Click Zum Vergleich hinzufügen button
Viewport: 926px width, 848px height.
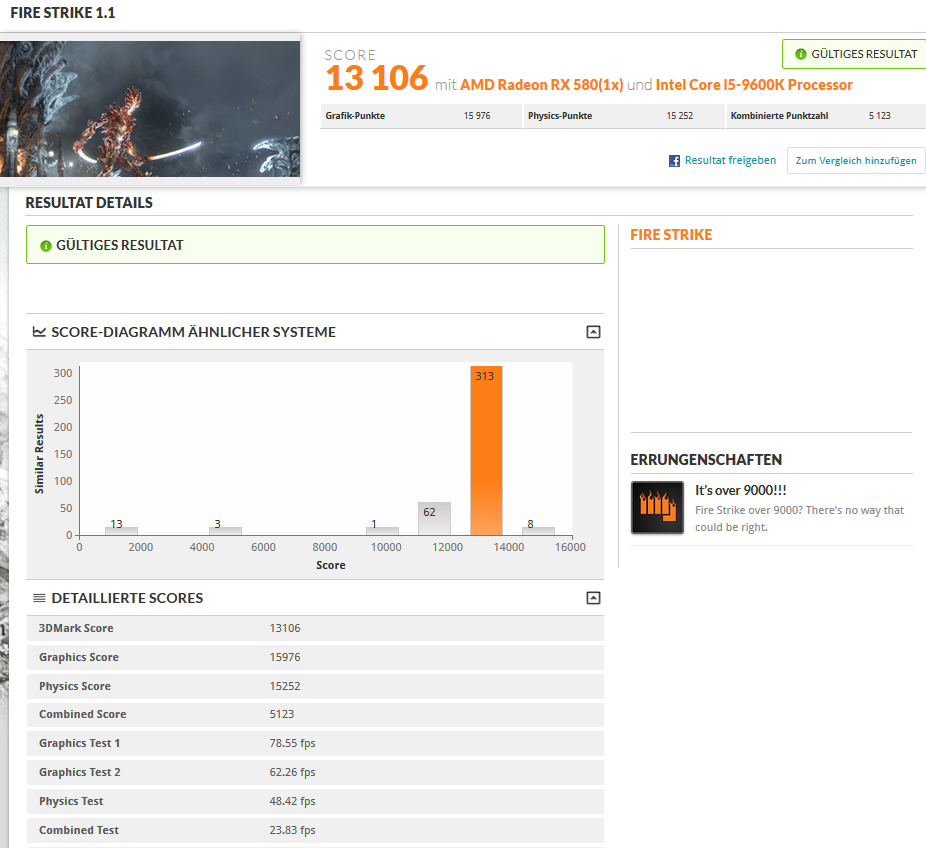tap(856, 161)
